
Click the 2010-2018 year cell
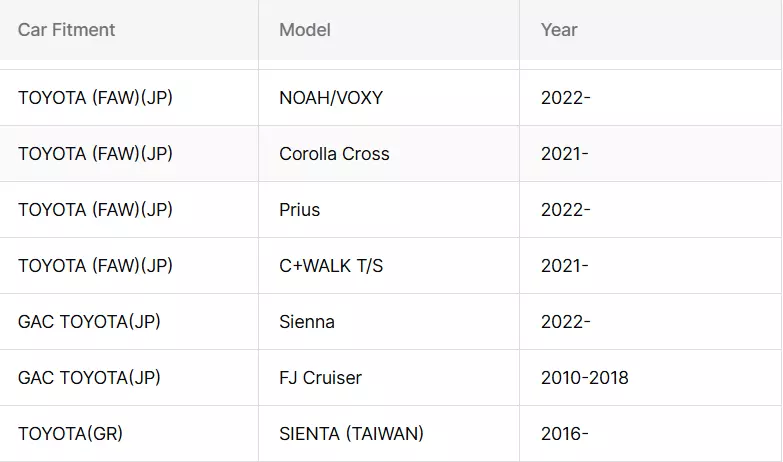coord(651,378)
